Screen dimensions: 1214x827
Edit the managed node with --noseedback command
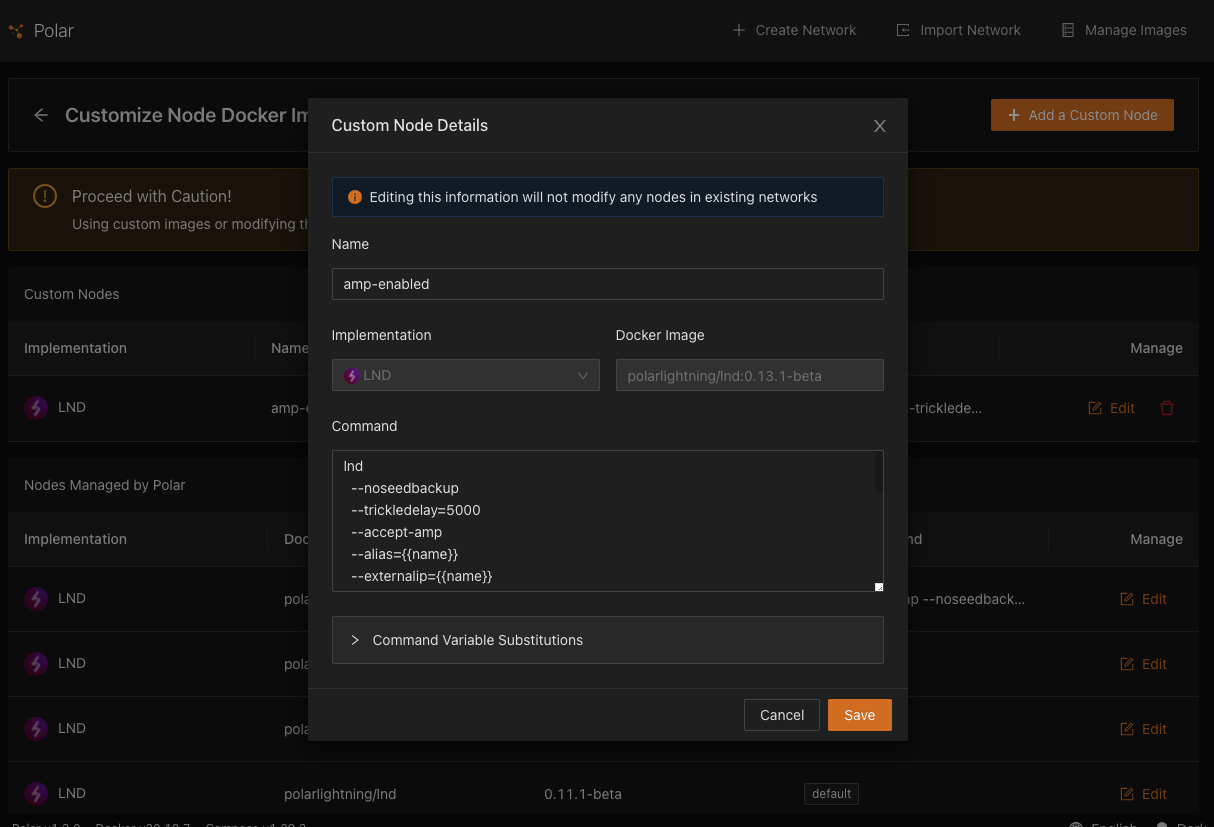[x=1143, y=599]
